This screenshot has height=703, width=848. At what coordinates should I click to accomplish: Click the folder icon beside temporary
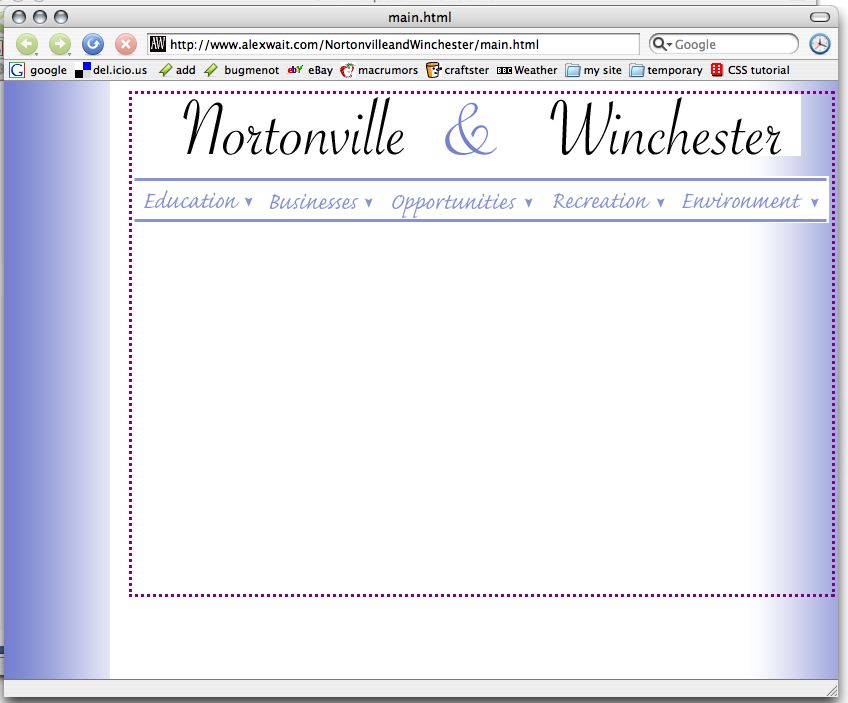click(x=637, y=70)
